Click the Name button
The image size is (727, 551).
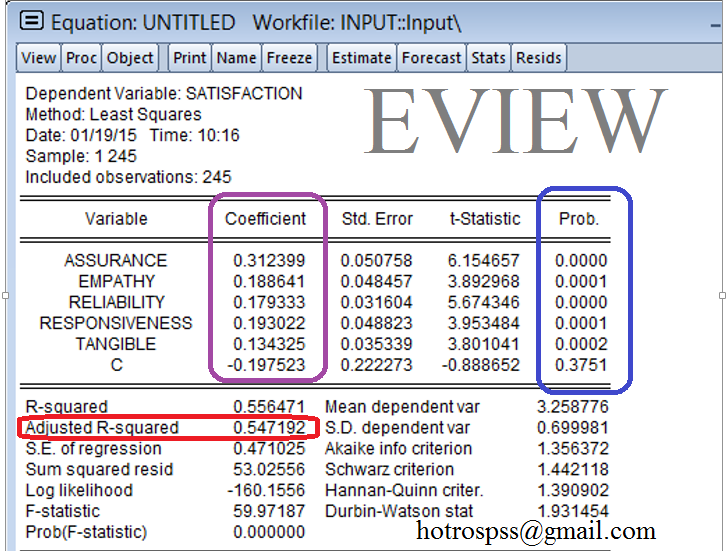[x=236, y=58]
